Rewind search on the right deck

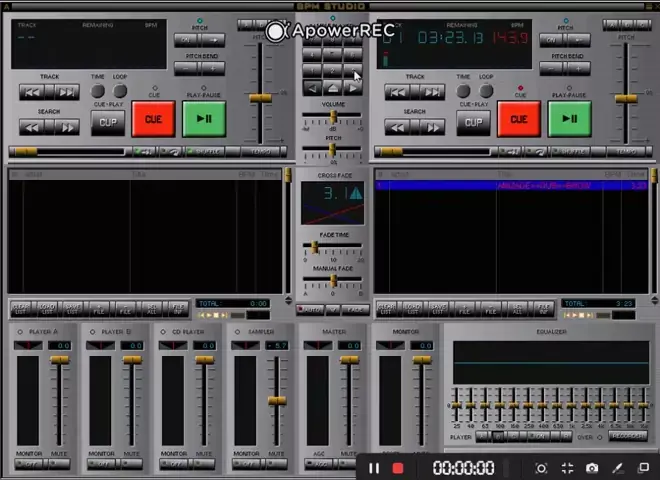[x=397, y=128]
